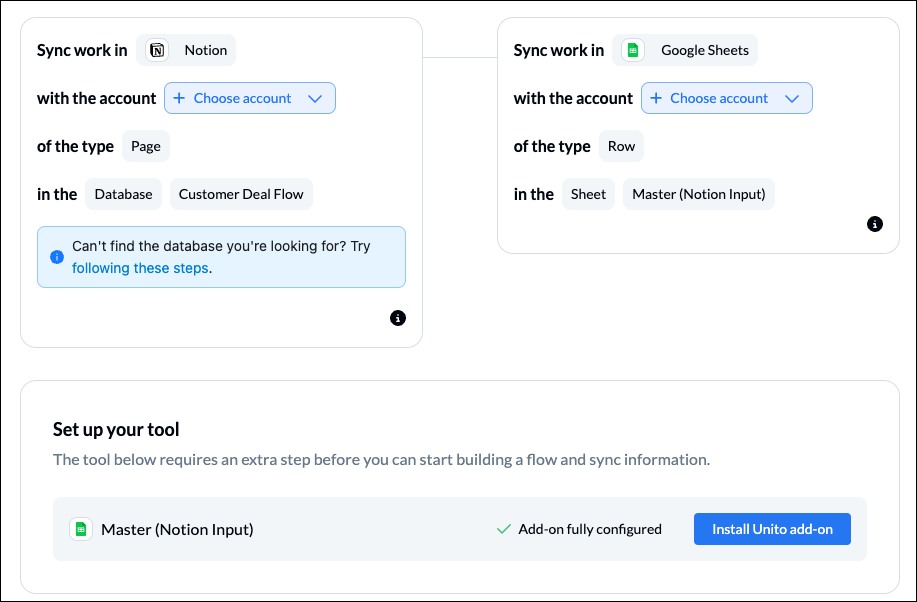Click 'Add-on fully configured' status text
The width and height of the screenshot is (917, 602).
tap(590, 529)
